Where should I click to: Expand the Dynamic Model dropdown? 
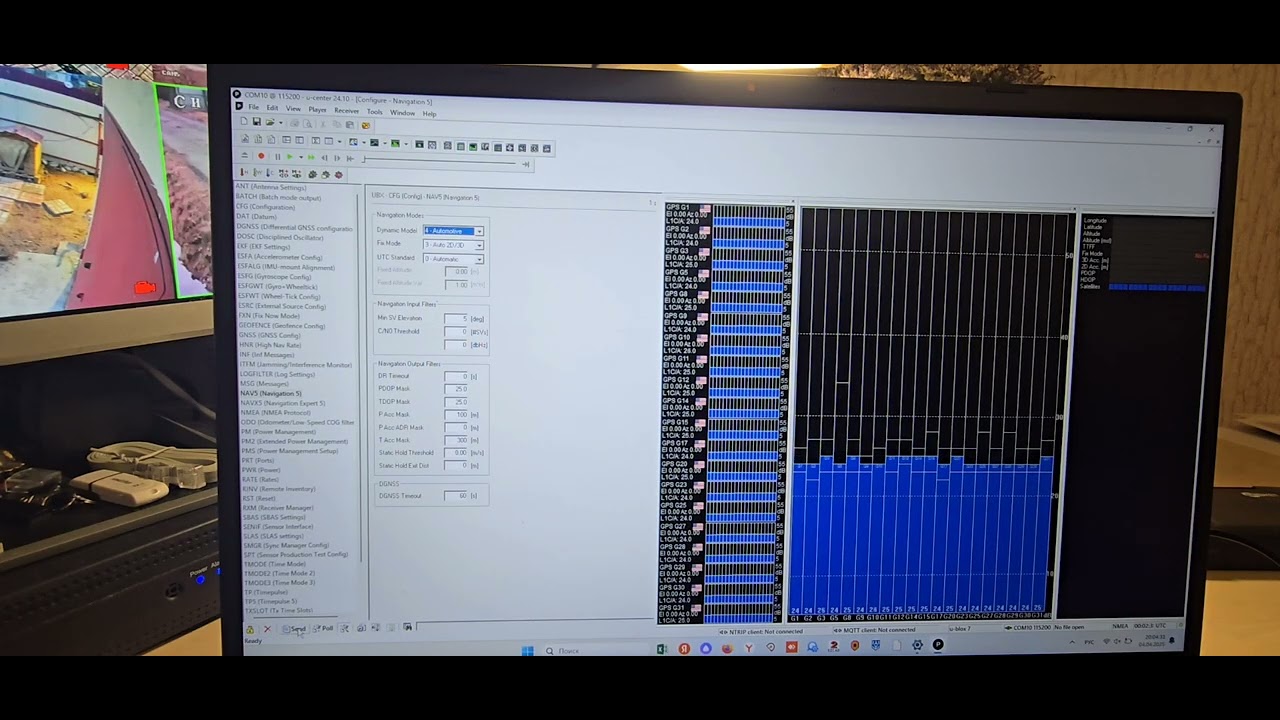click(x=479, y=232)
